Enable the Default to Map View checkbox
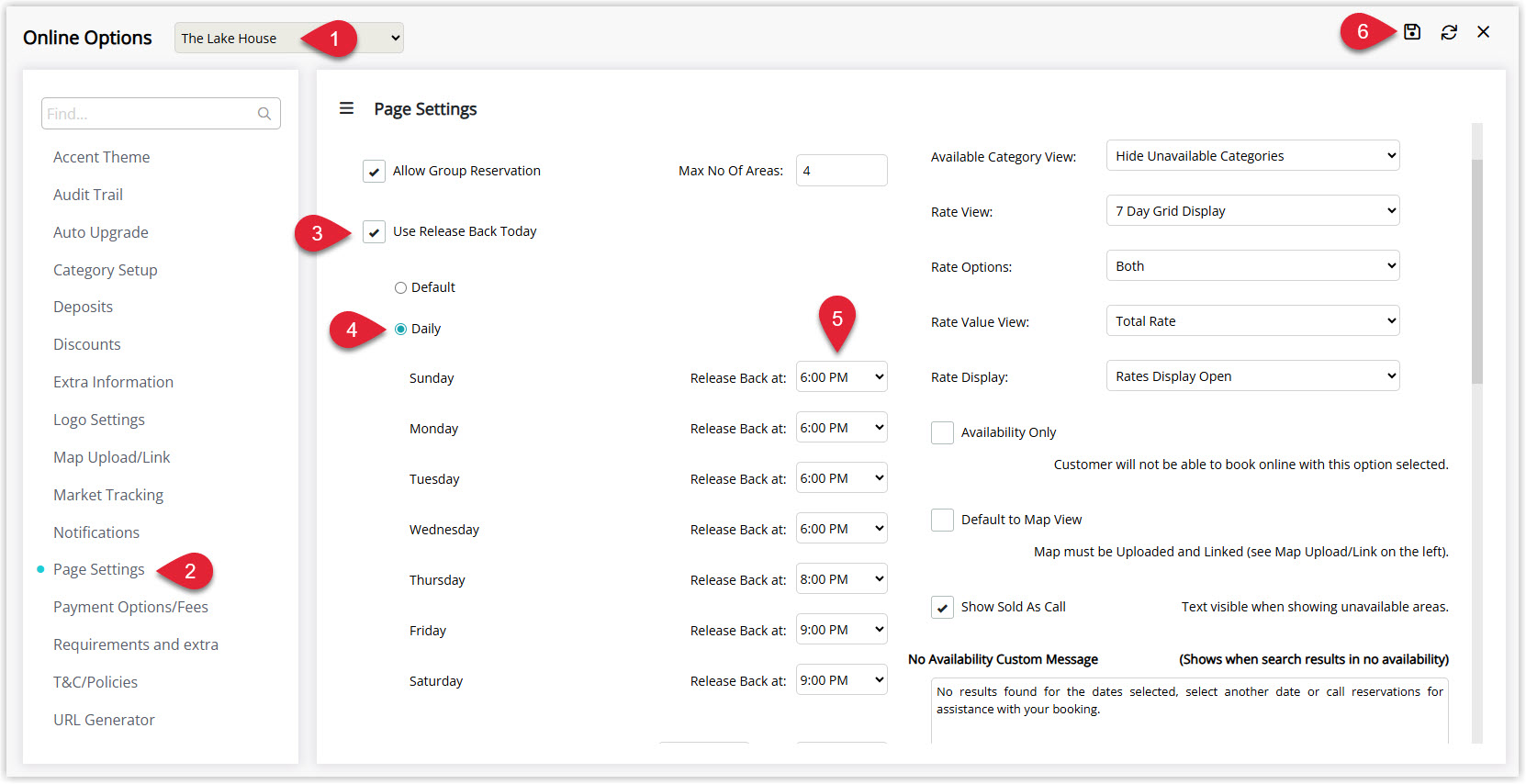Viewport: 1526px width, 784px height. point(942,520)
